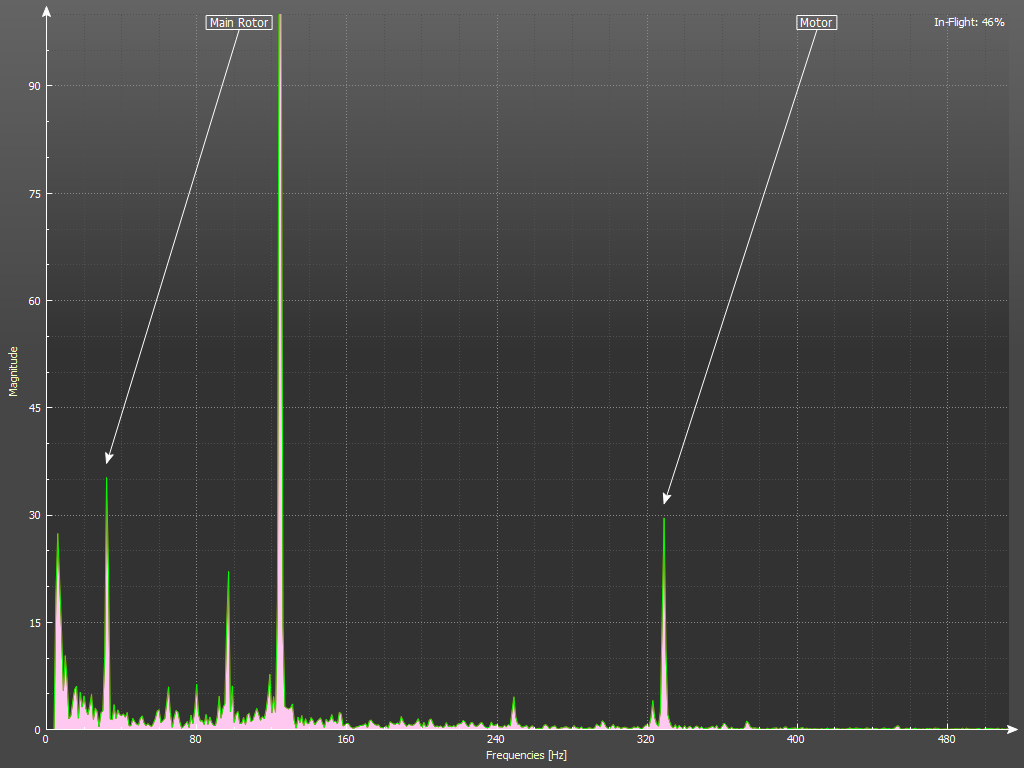Click the 160 tick label on frequency axis
The height and width of the screenshot is (768, 1024).
[x=346, y=741]
